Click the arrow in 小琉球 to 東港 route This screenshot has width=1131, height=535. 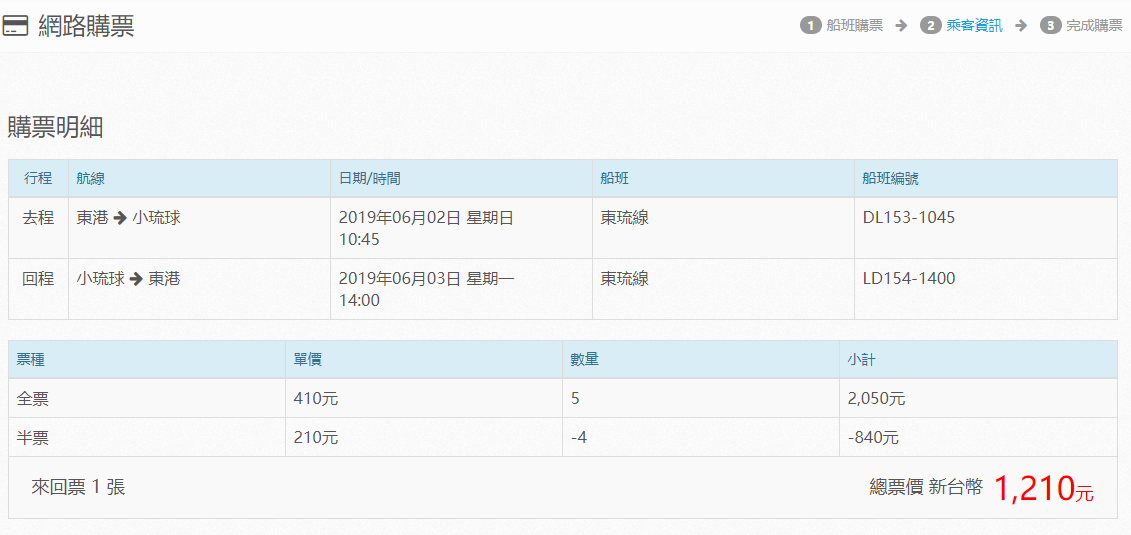pos(136,279)
